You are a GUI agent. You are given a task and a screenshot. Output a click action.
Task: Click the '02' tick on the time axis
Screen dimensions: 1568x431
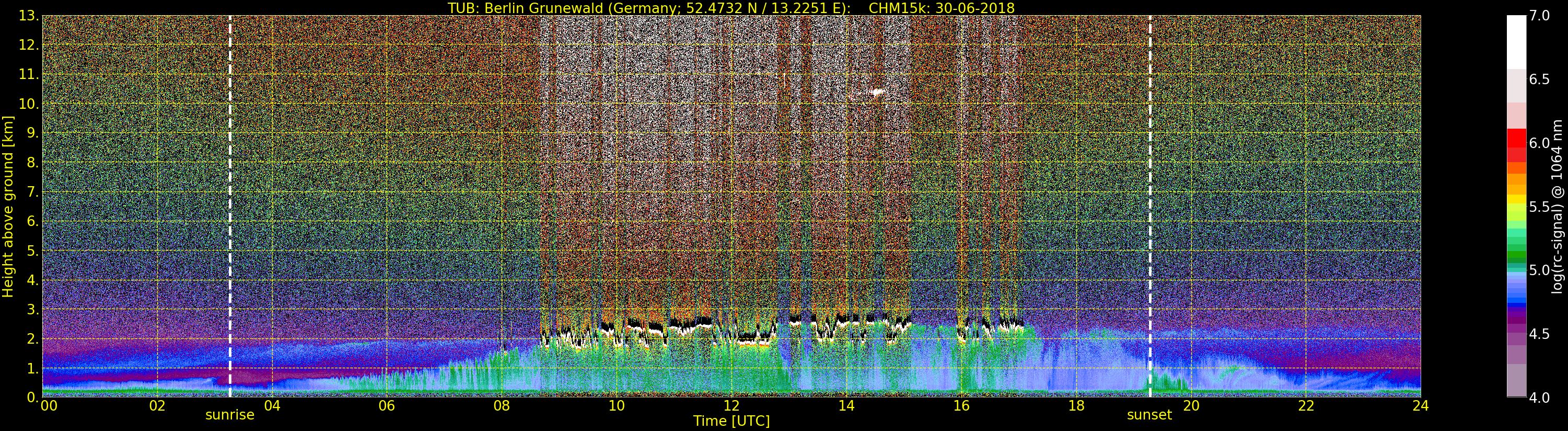157,405
